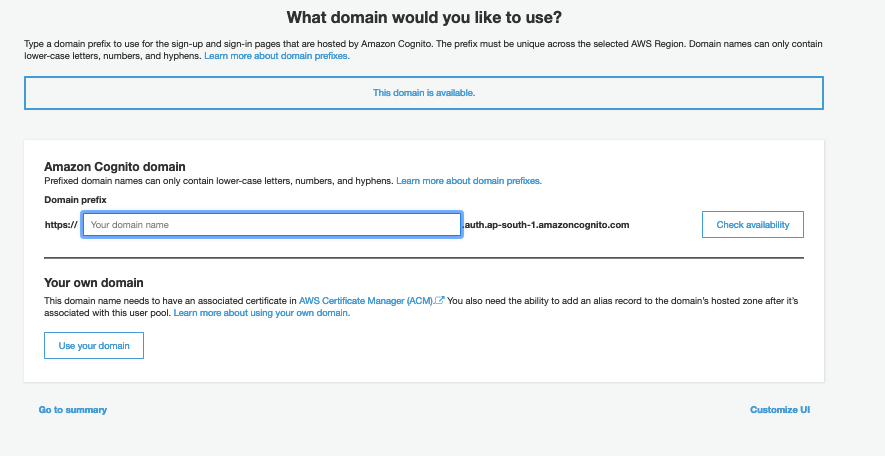Click the https:// prefix text before input
The height and width of the screenshot is (456, 885).
(x=61, y=225)
